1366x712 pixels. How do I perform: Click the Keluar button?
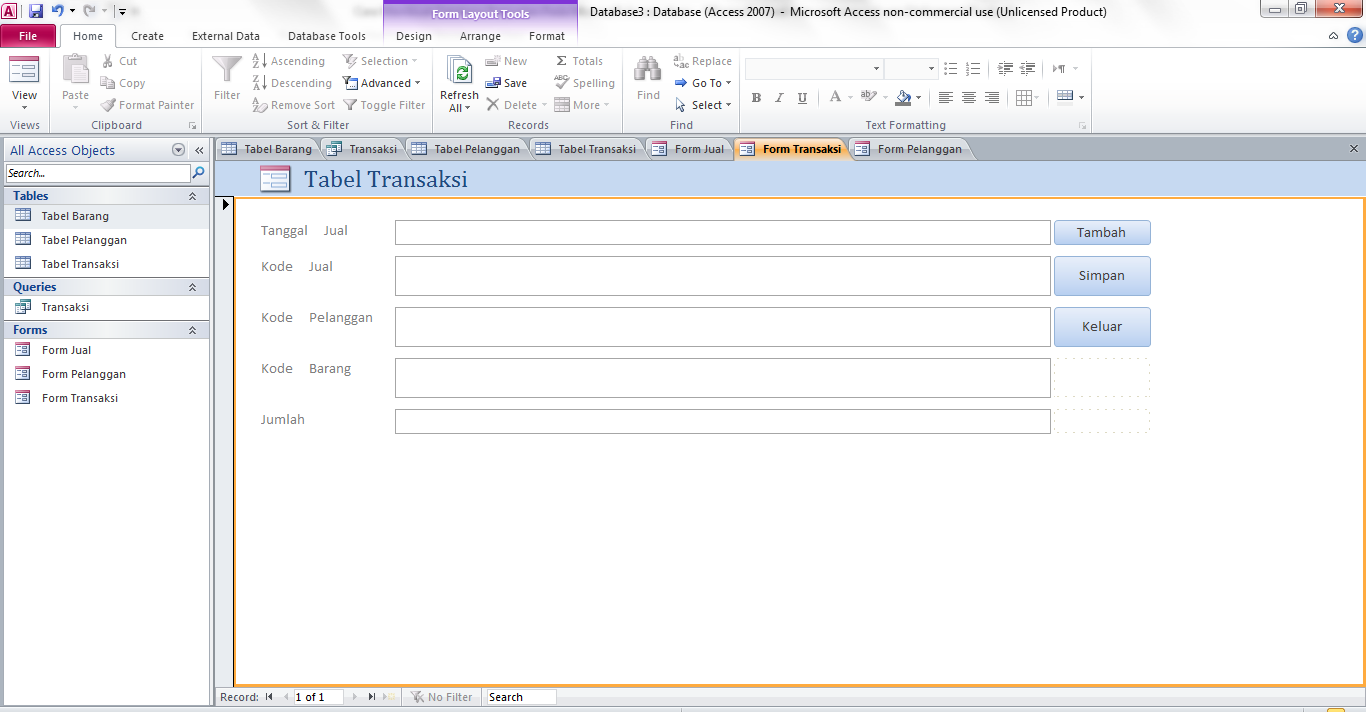point(1102,327)
